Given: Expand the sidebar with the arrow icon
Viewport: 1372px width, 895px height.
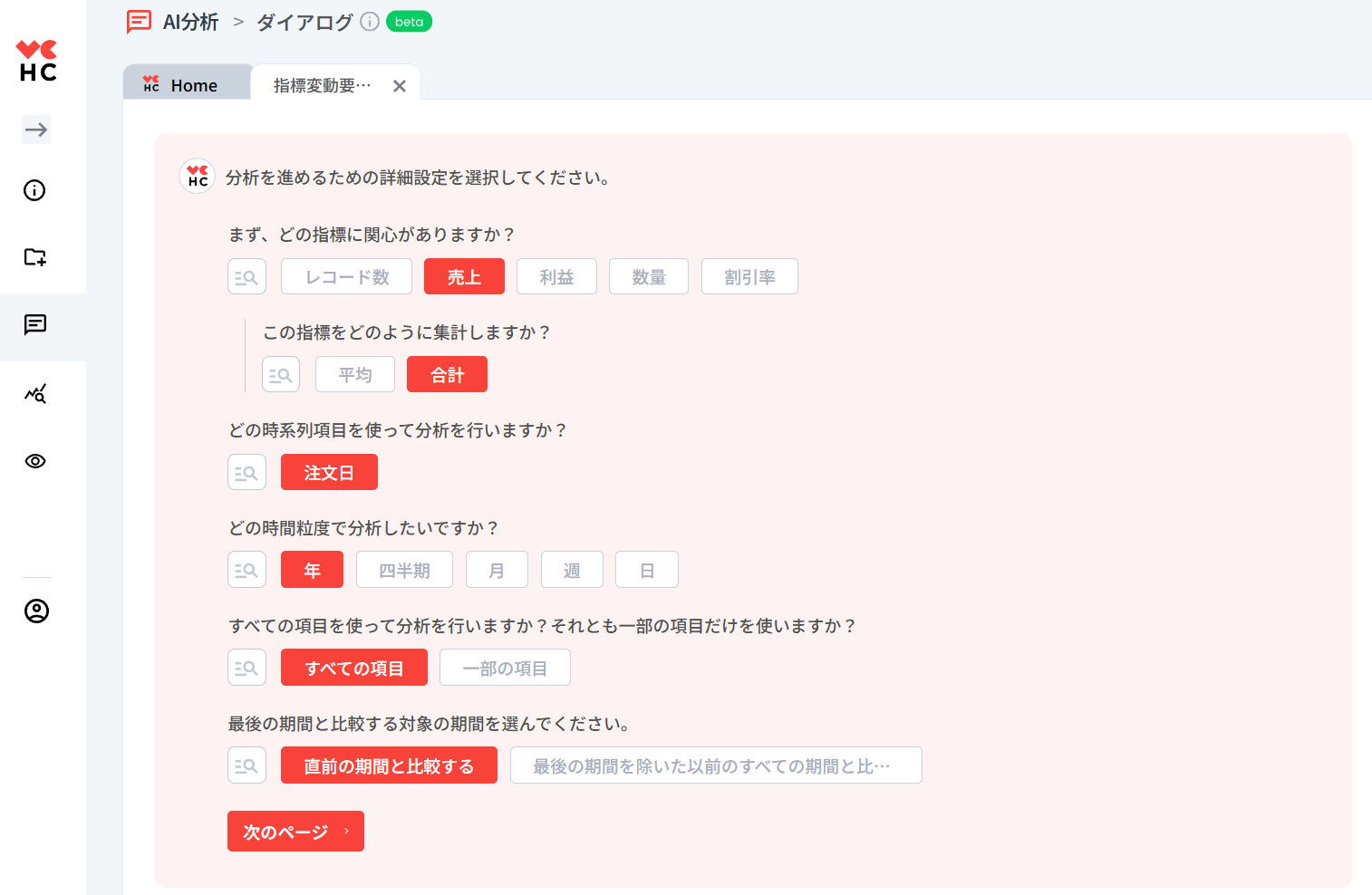Looking at the screenshot, I should click(36, 130).
